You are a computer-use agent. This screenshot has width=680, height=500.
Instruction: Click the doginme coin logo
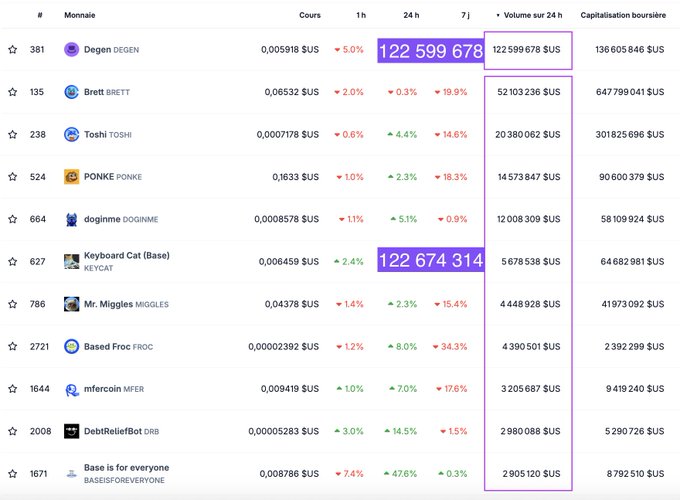coord(71,219)
